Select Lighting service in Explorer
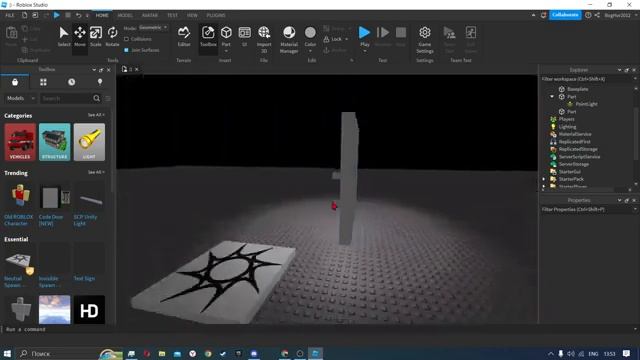Viewport: 640px width, 360px height. coord(567,127)
